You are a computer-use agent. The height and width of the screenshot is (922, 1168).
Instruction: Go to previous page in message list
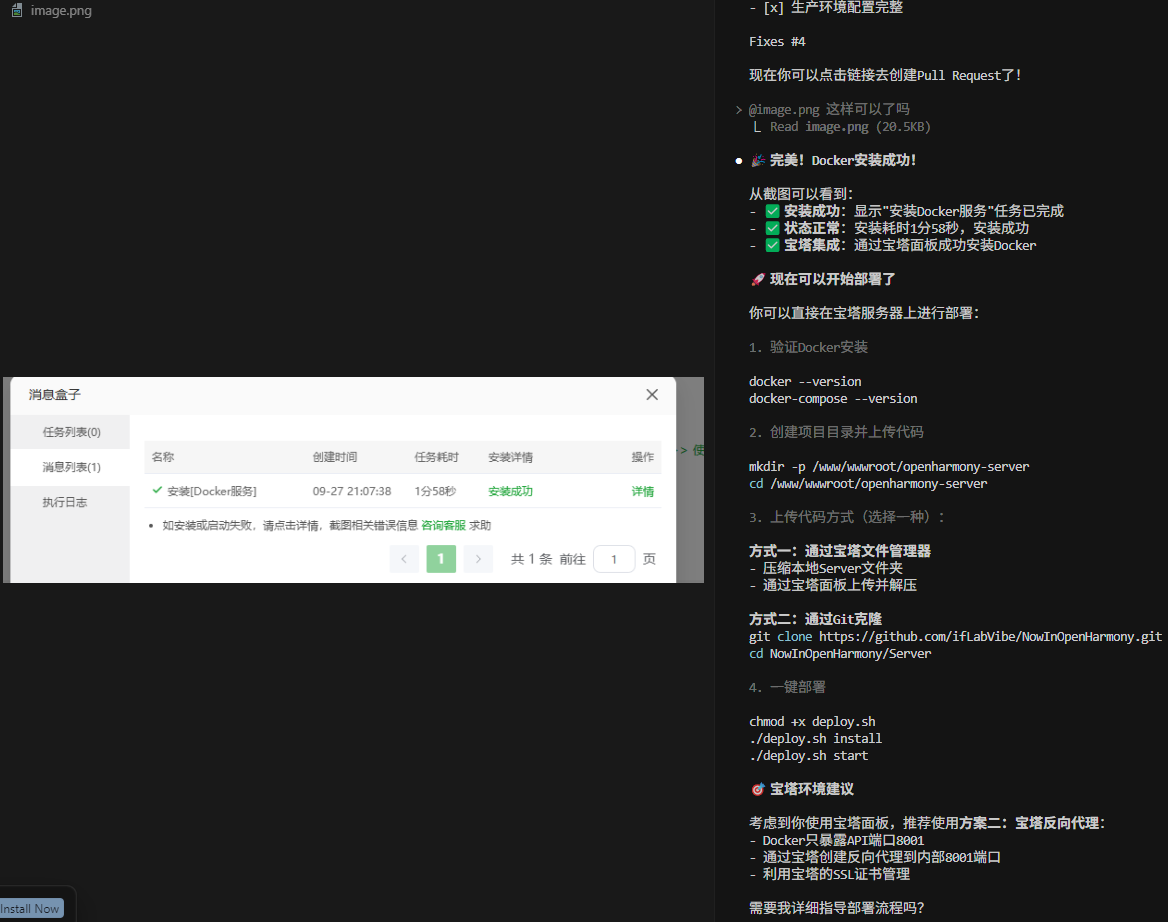pyautogui.click(x=404, y=559)
